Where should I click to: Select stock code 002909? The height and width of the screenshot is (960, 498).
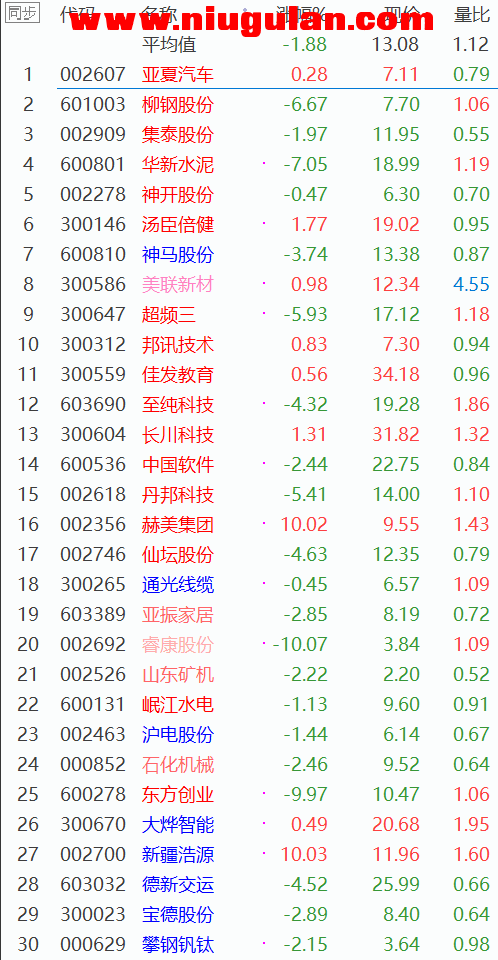[x=92, y=134]
